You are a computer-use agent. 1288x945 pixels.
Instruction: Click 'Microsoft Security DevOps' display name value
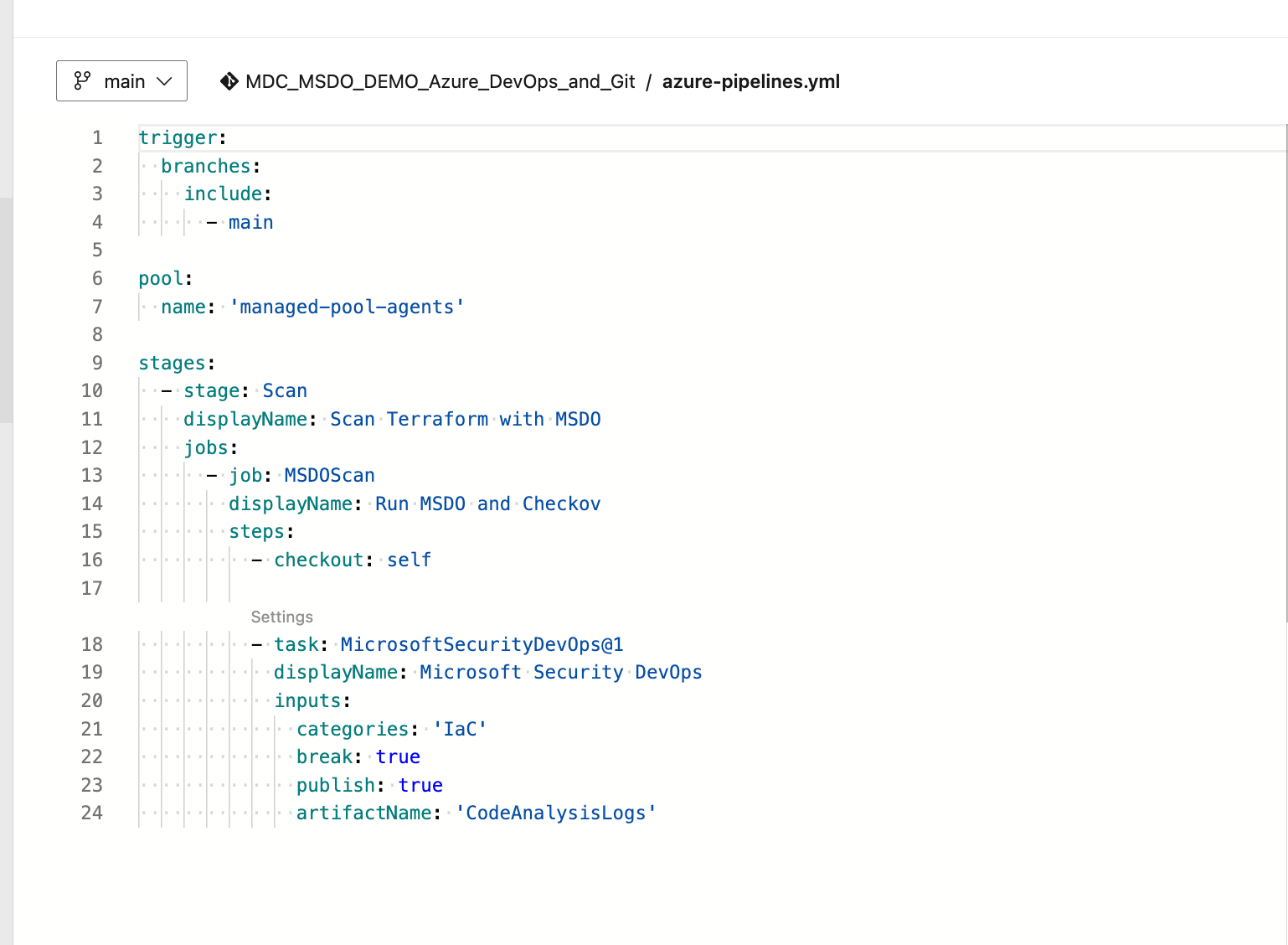[x=561, y=672]
